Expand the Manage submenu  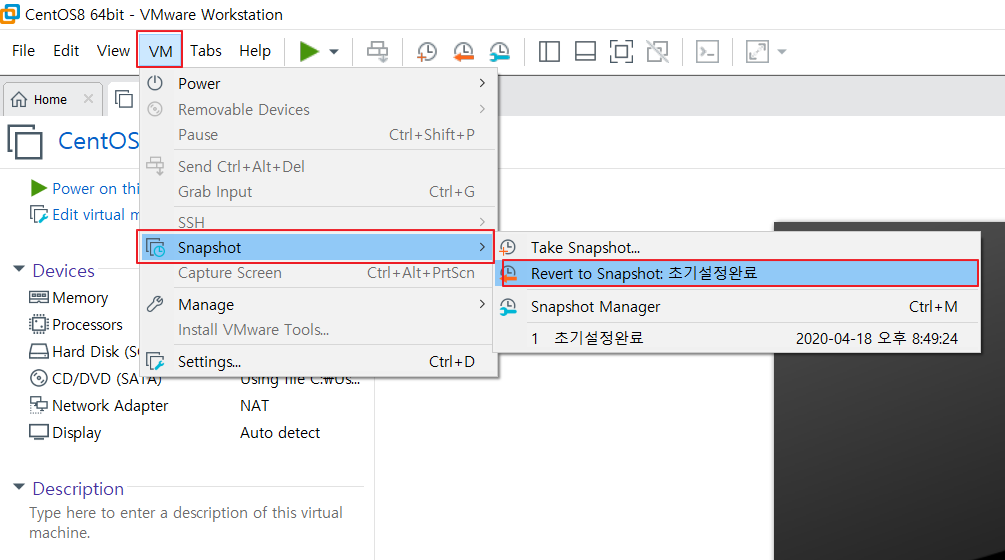[x=318, y=304]
